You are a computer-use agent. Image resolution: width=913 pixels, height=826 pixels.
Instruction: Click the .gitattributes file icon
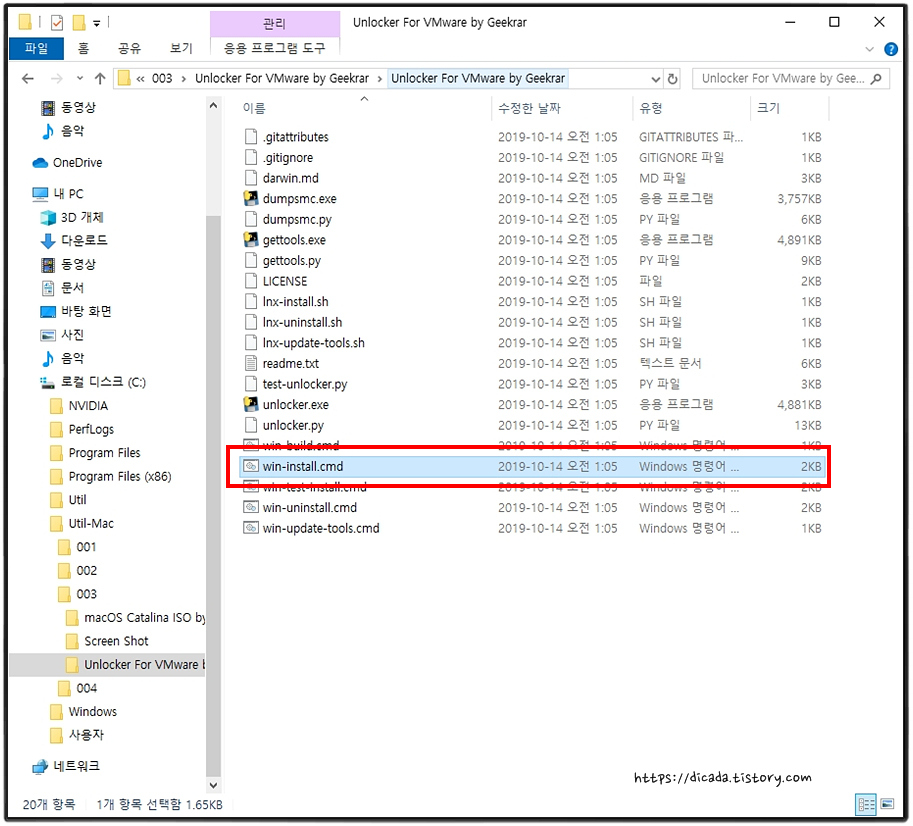pos(250,137)
